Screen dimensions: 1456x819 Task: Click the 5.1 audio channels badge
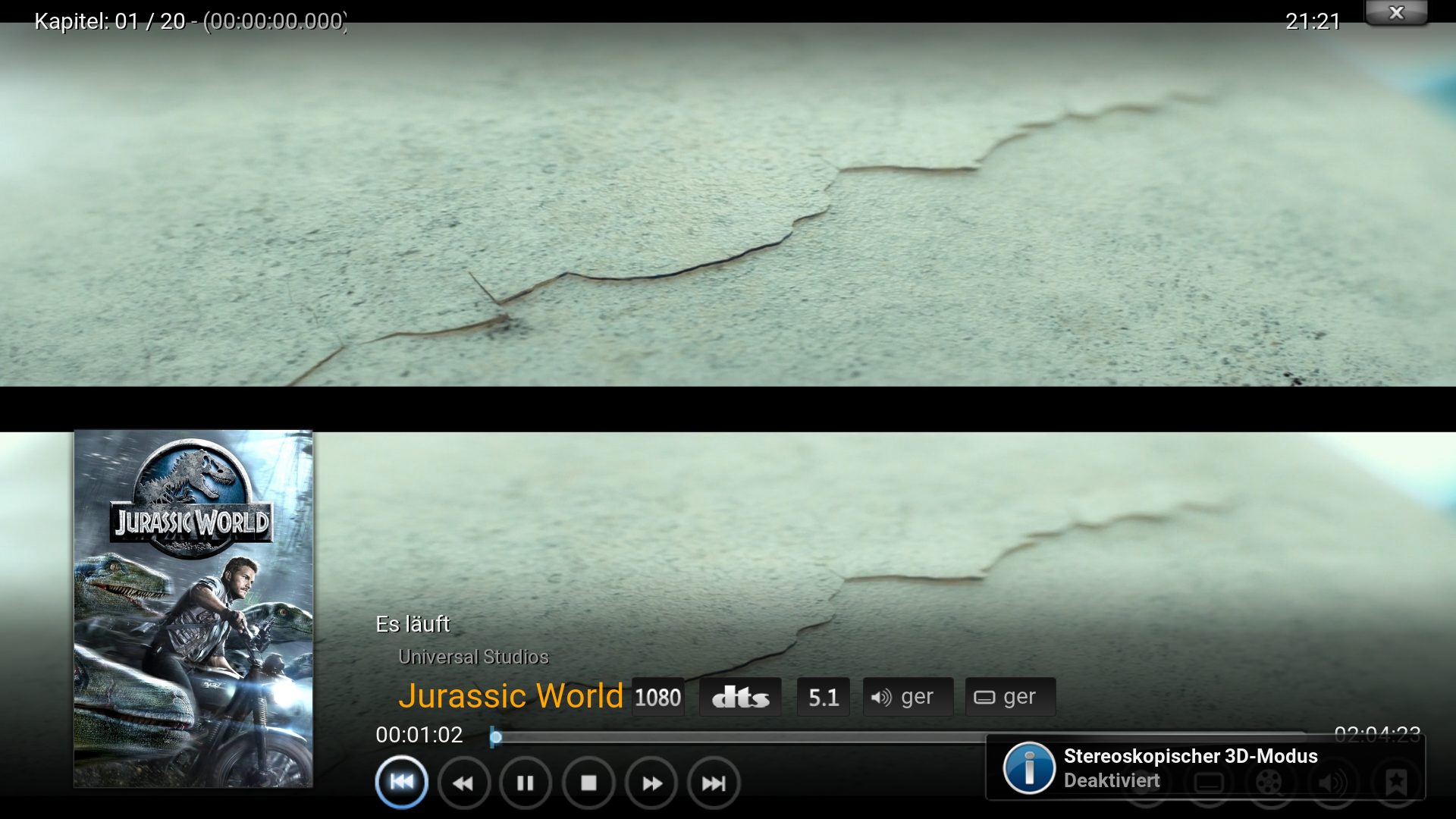click(x=824, y=697)
